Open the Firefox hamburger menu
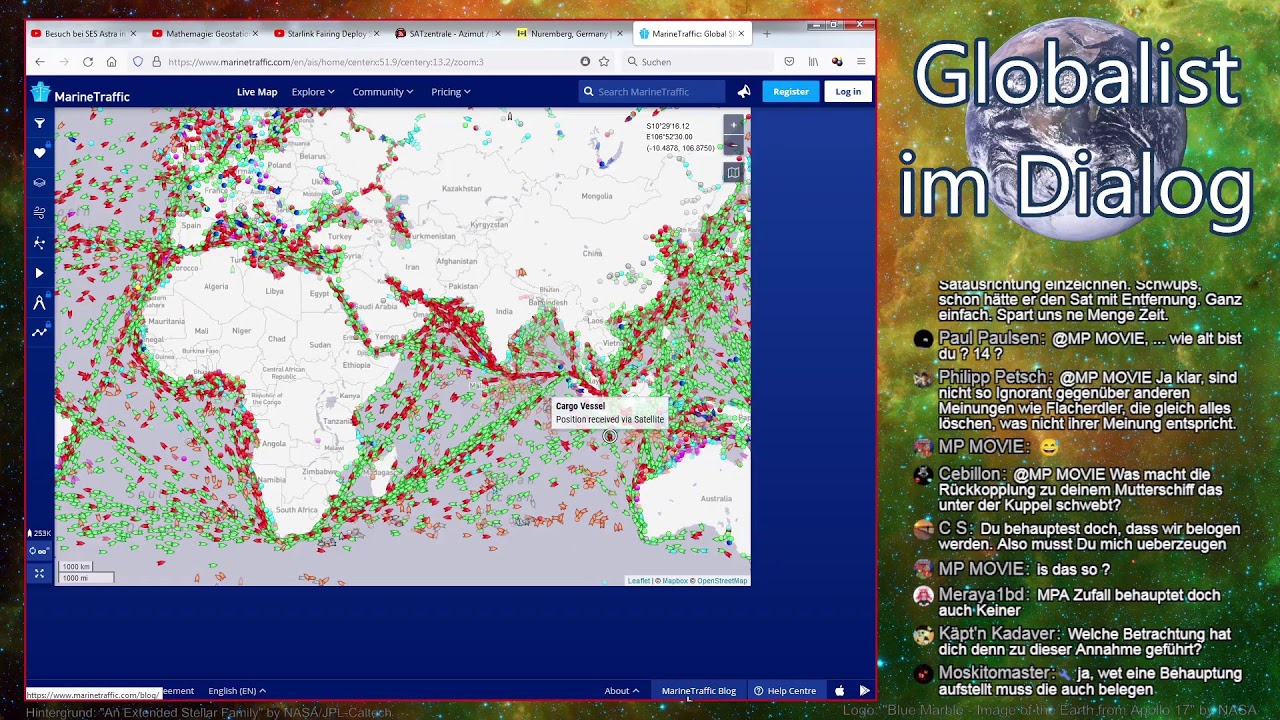This screenshot has width=1280, height=720. (x=861, y=62)
